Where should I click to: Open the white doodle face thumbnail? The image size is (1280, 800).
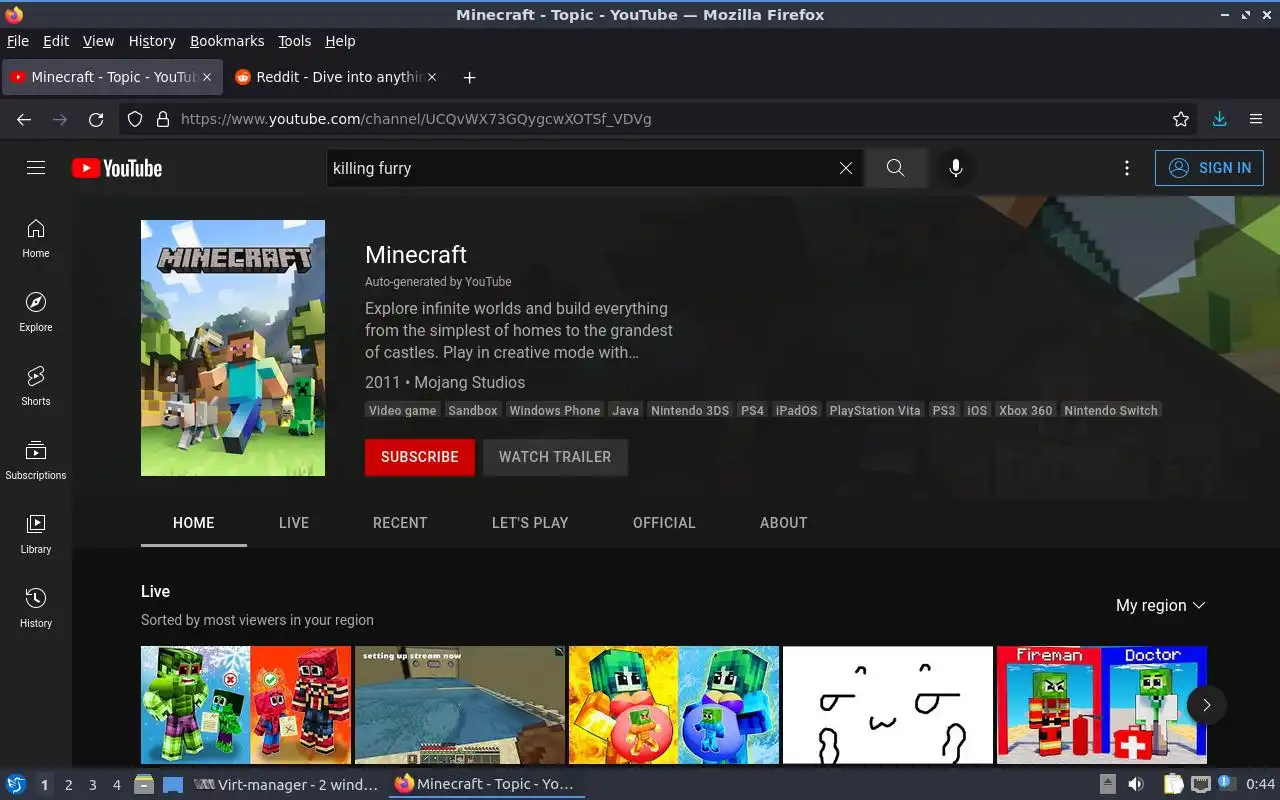click(888, 705)
